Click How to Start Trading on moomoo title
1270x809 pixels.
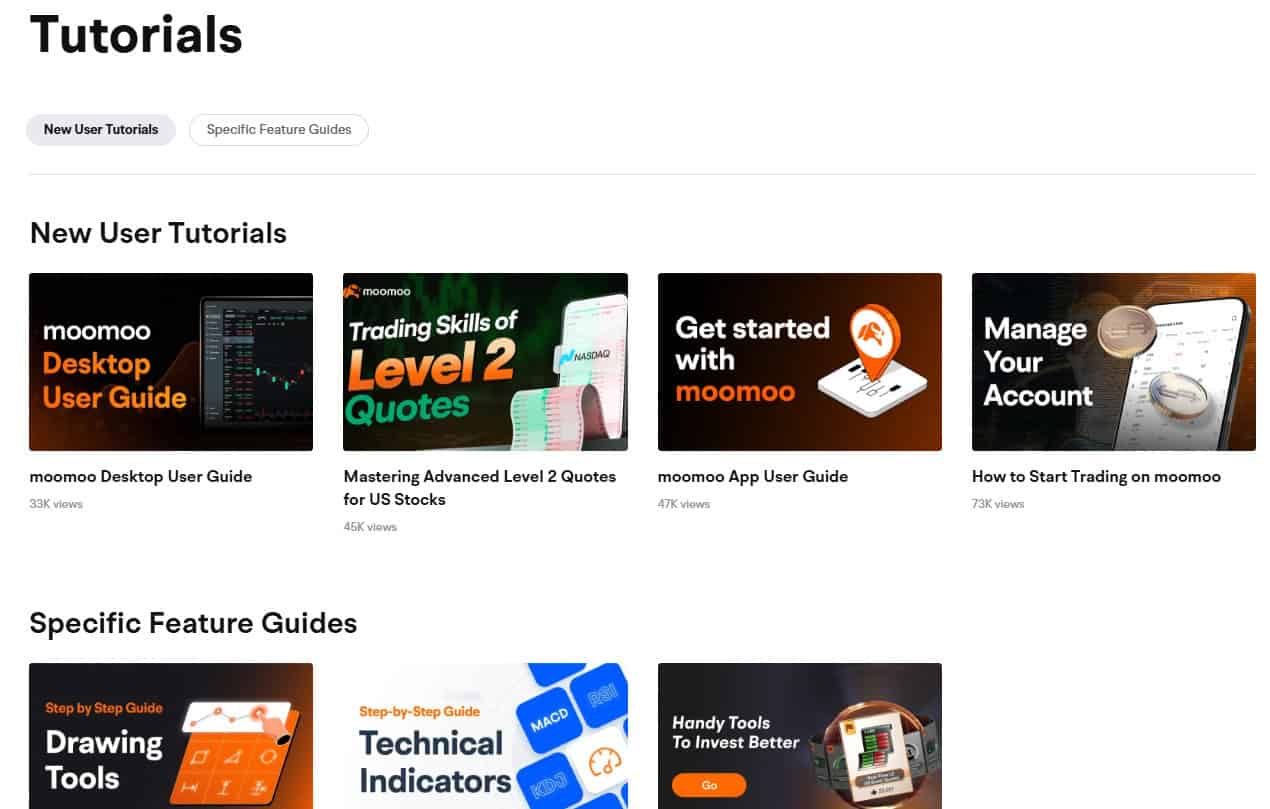click(1096, 477)
